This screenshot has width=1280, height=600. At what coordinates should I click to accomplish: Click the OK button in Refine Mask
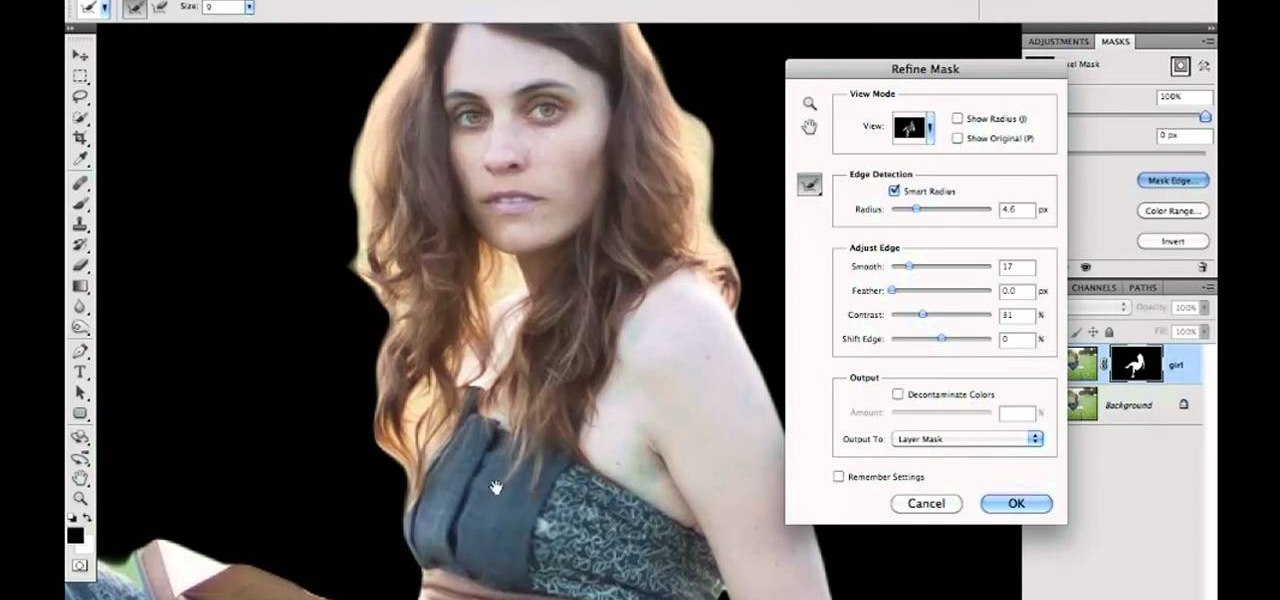click(1016, 503)
